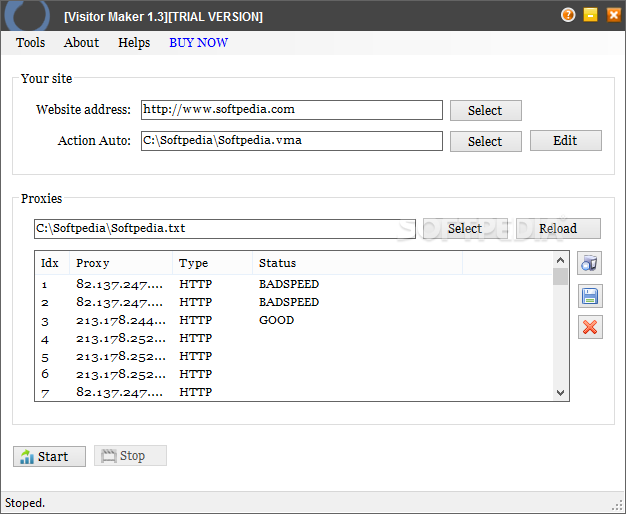Select proxy row 2 with BADSPEED
The height and width of the screenshot is (514, 626).
point(293,302)
